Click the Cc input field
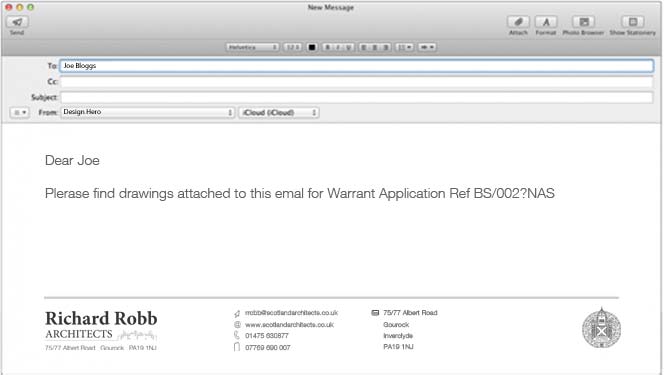The height and width of the screenshot is (375, 664). coord(357,82)
